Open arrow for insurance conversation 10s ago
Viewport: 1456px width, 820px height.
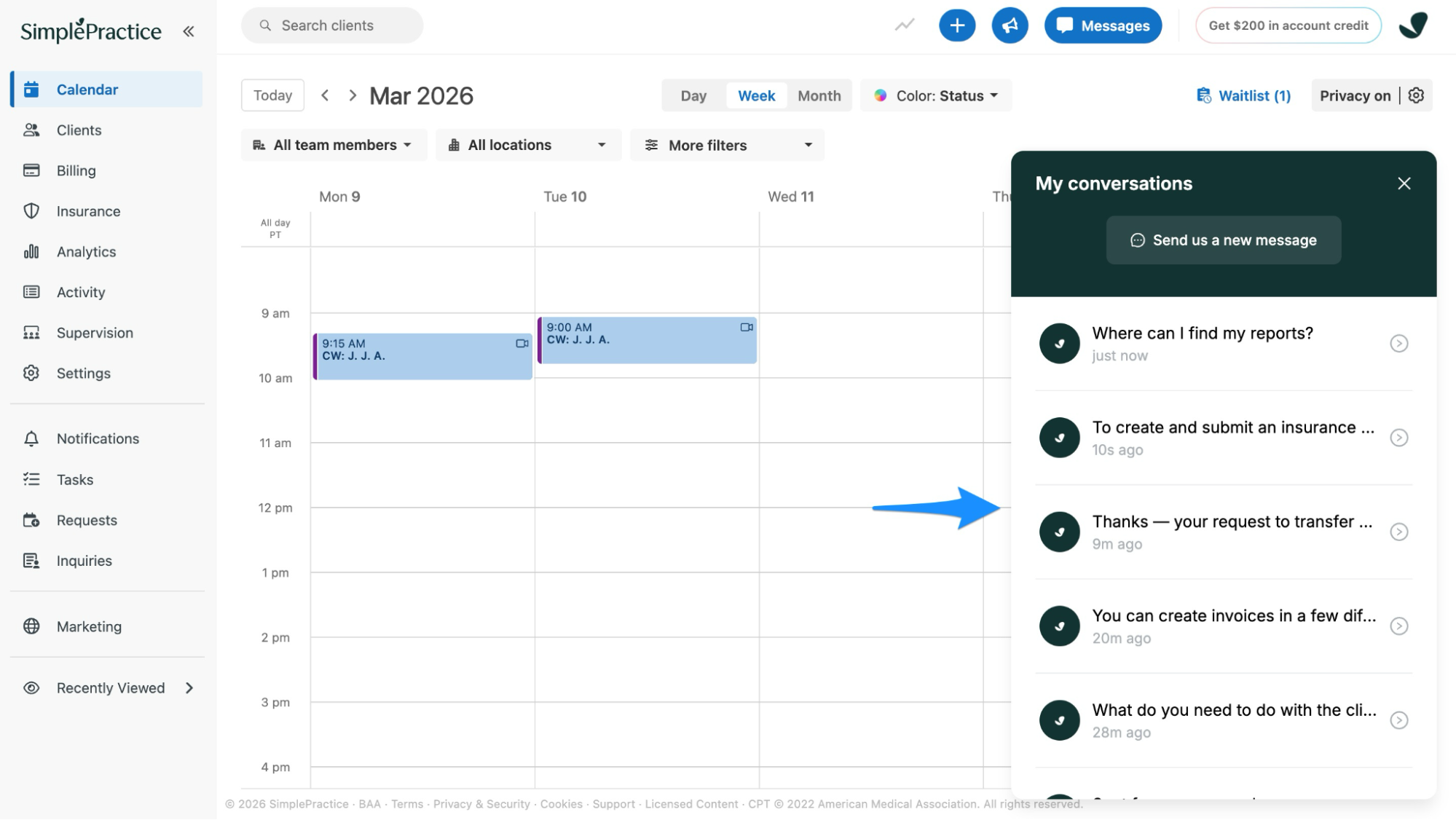pos(1398,438)
